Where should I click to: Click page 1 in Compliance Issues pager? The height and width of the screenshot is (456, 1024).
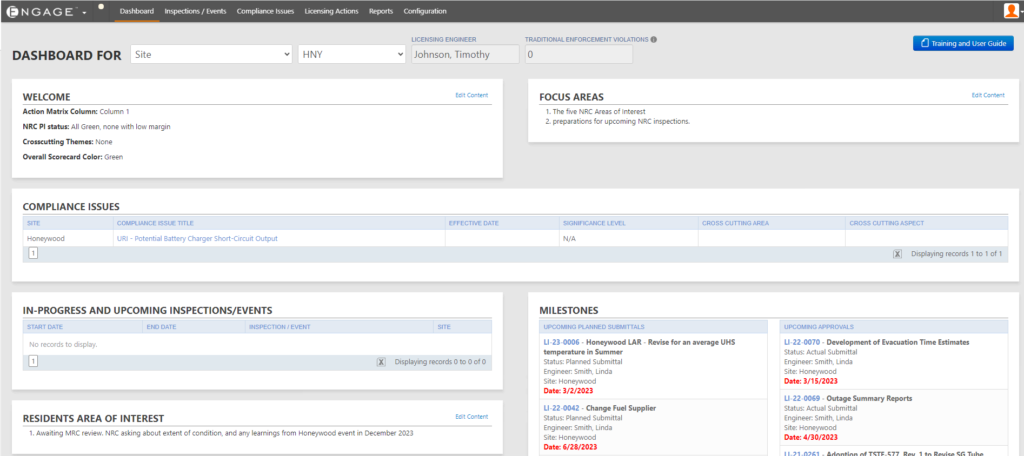click(33, 254)
